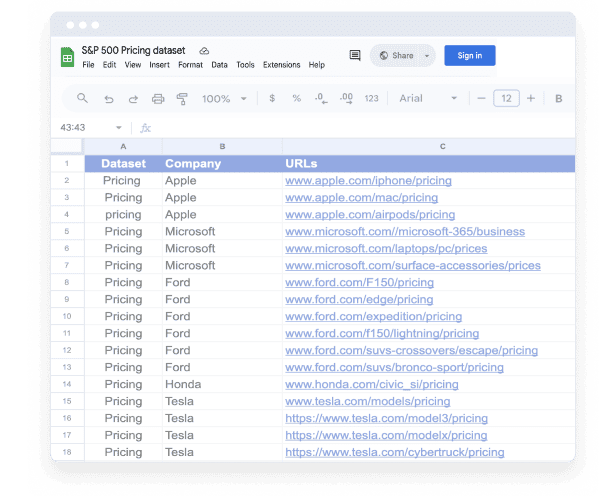Open www.microsoft.com/laptops/pc/prices link

pyautogui.click(x=386, y=248)
